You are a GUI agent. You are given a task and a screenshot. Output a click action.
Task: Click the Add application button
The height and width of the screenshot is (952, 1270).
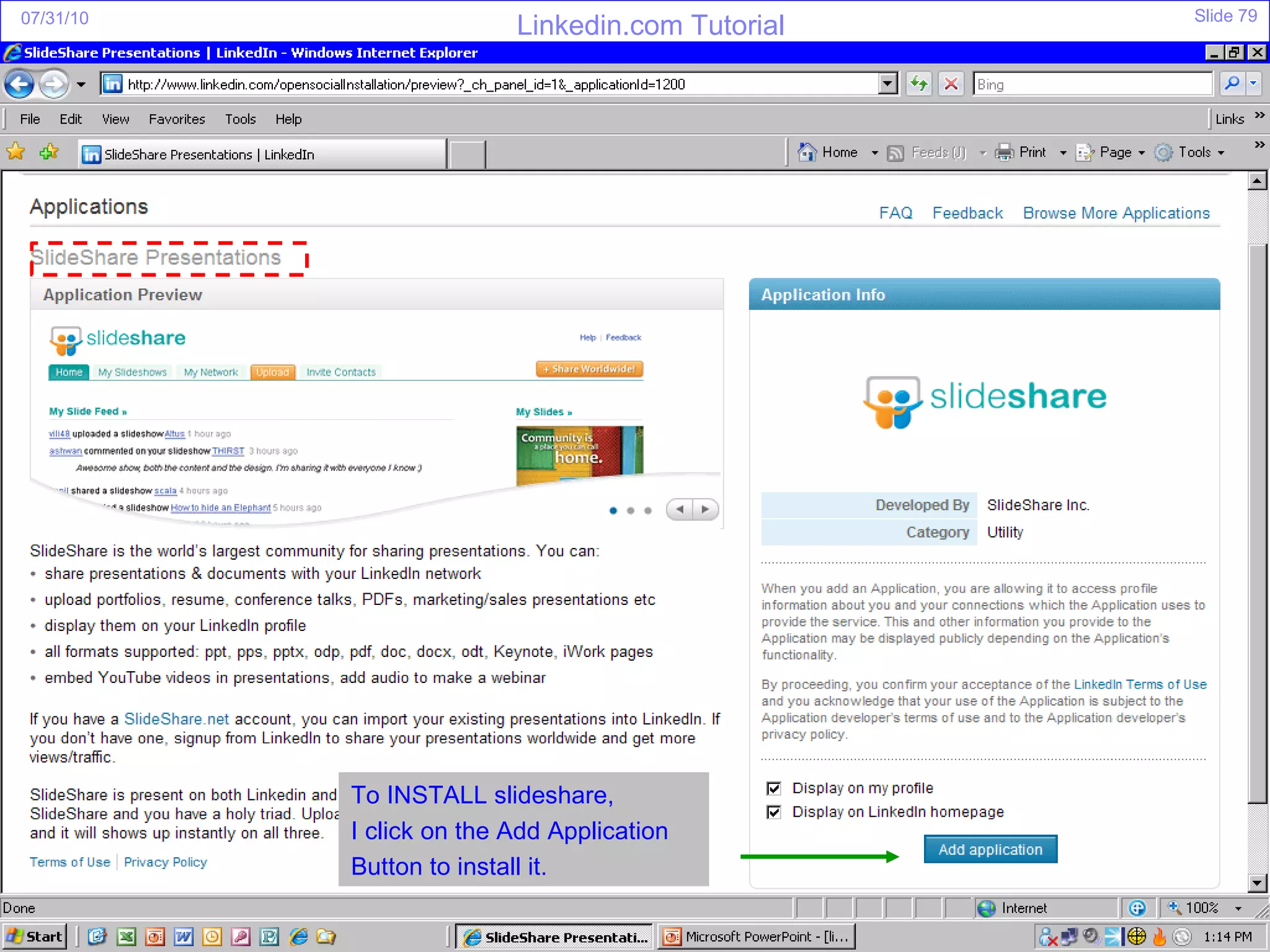(x=990, y=849)
